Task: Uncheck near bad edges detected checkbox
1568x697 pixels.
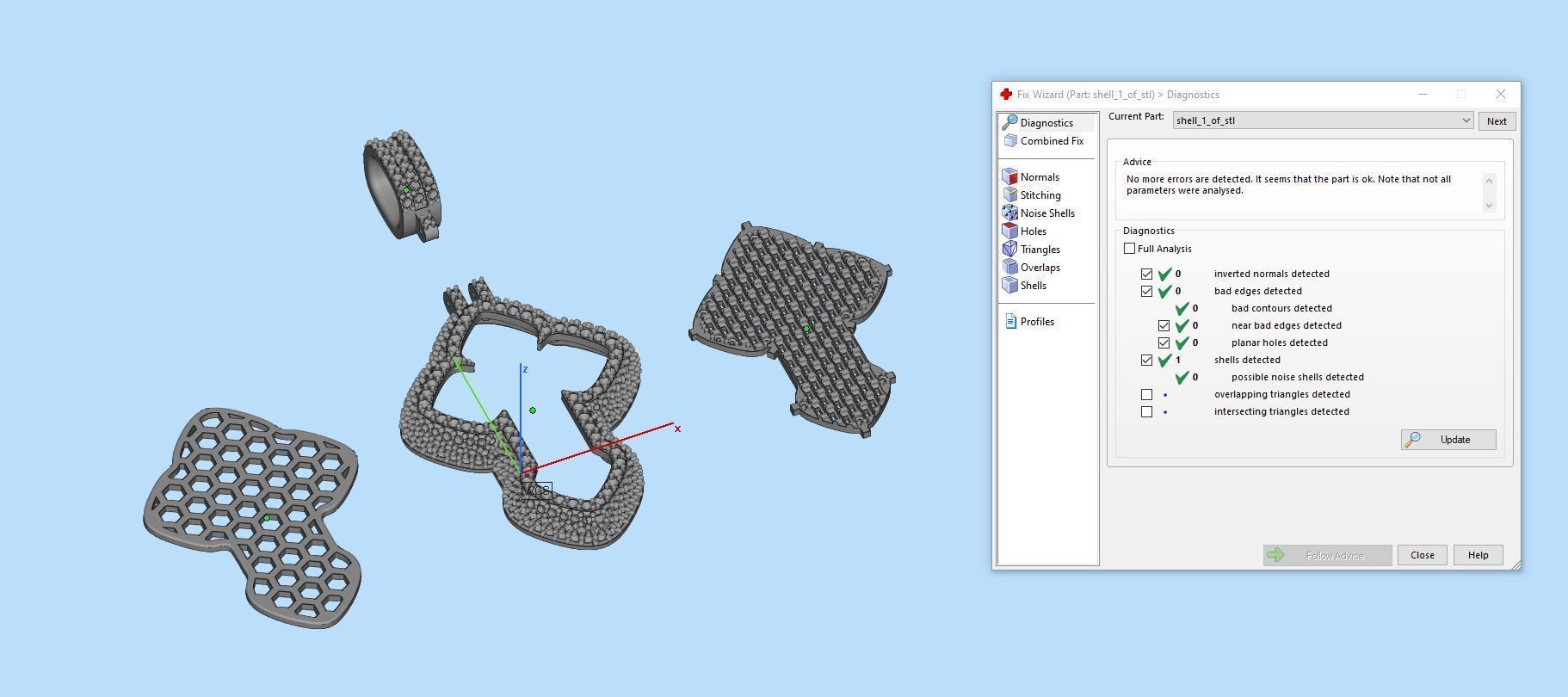Action: point(1164,325)
